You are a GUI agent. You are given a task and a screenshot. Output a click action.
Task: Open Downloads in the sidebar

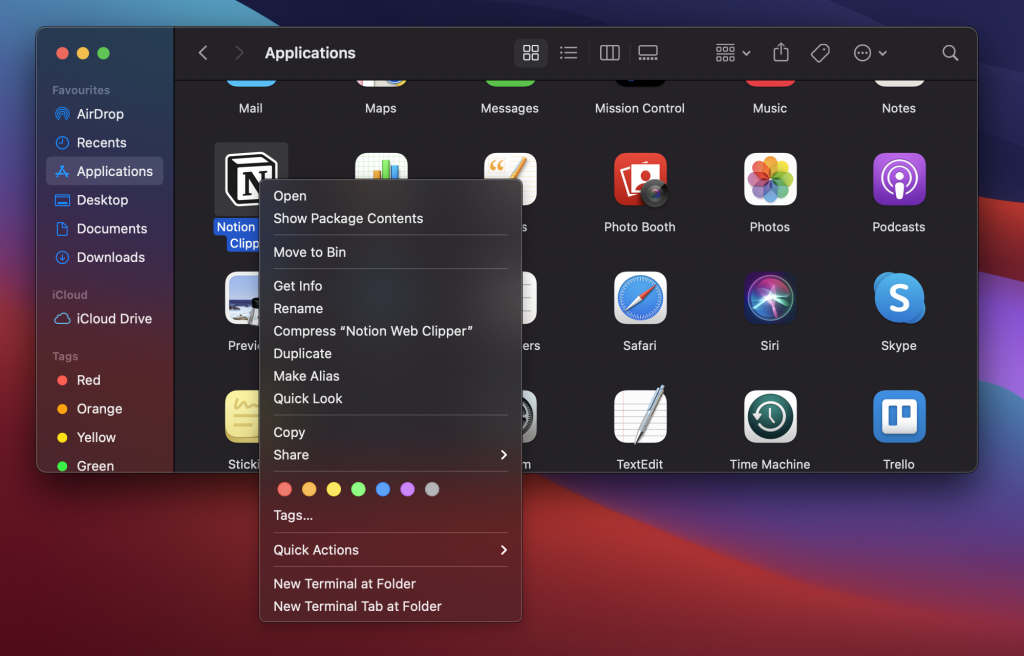[x=104, y=257]
